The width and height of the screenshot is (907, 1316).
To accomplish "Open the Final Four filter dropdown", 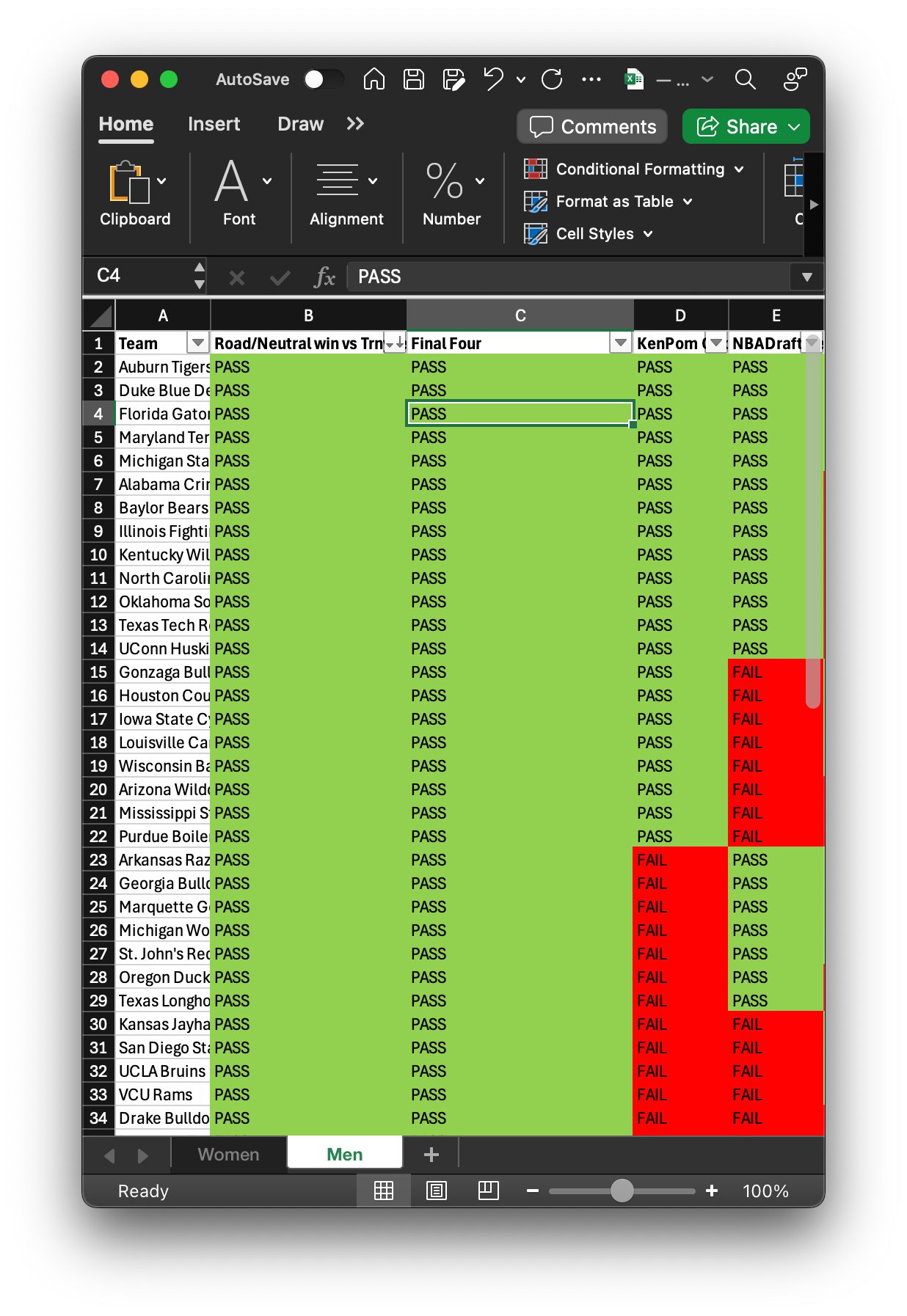I will pos(621,343).
